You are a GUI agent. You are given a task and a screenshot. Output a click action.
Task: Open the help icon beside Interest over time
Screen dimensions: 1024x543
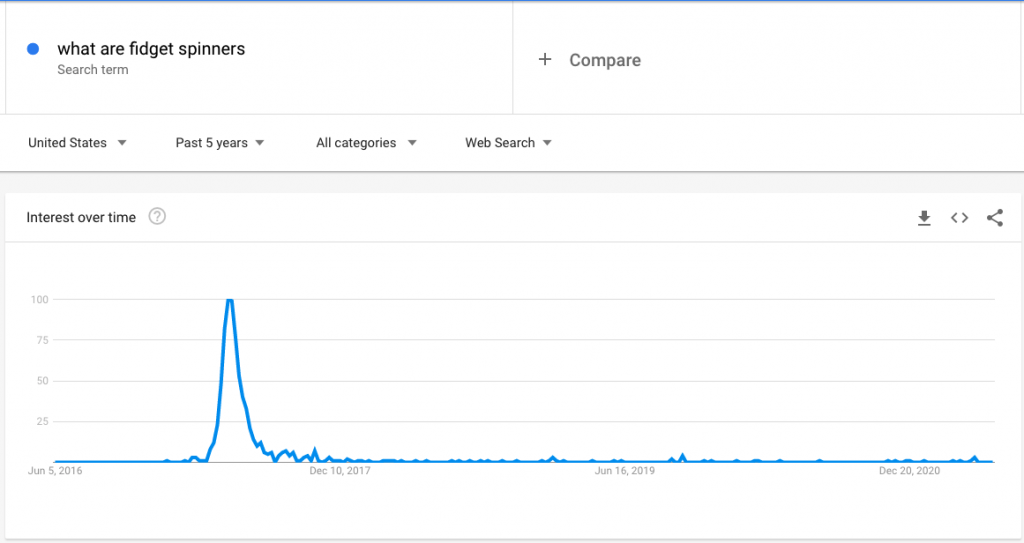point(157,217)
